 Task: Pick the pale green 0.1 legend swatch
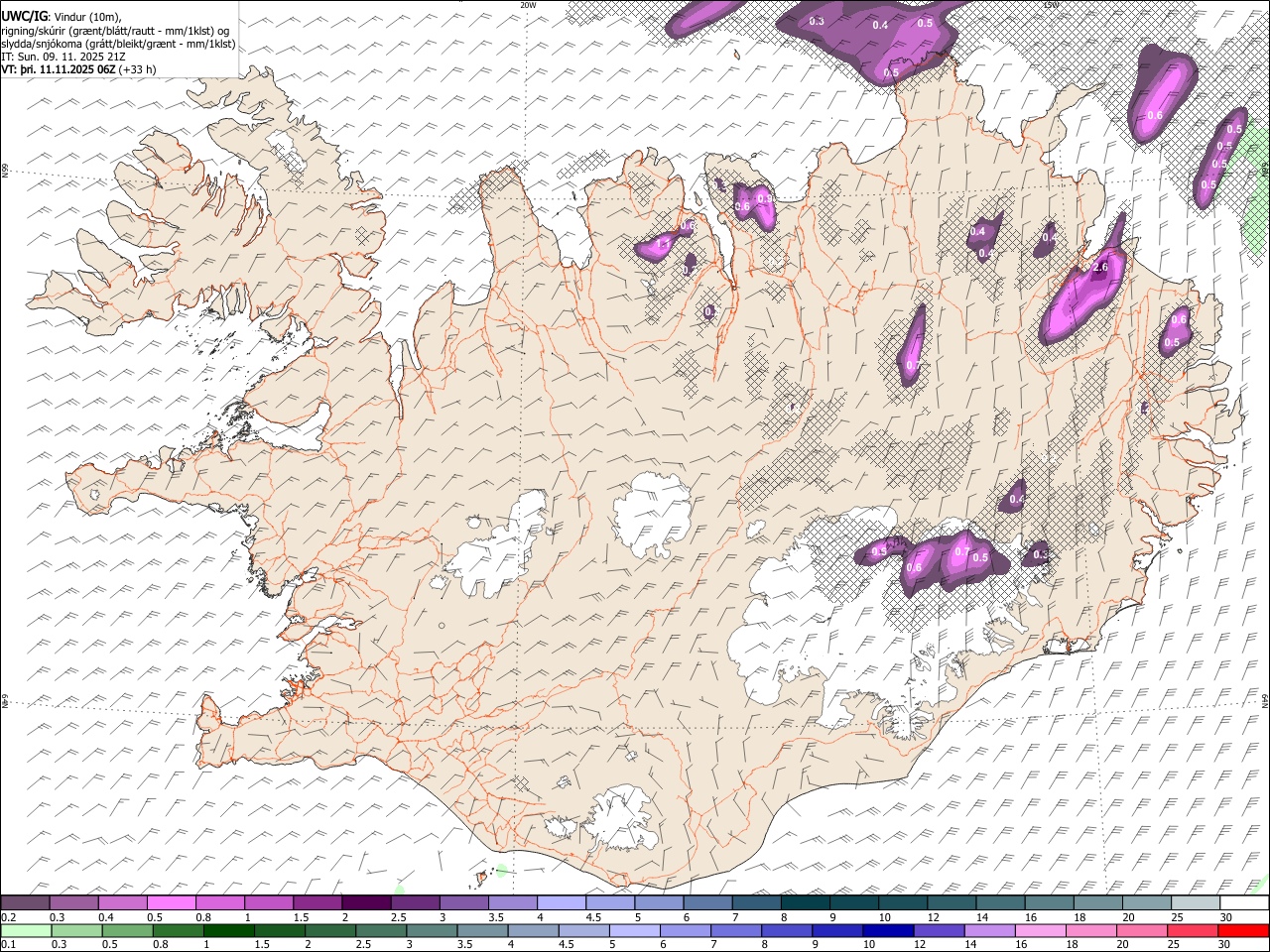coord(25,931)
